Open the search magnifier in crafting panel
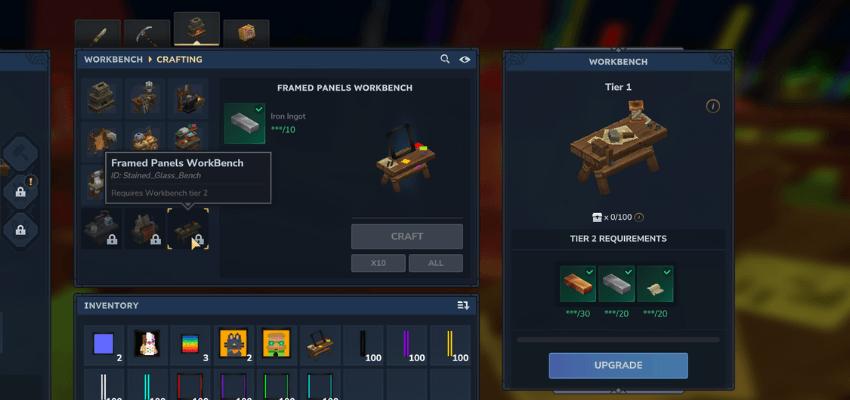This screenshot has height=400, width=850. [x=445, y=59]
